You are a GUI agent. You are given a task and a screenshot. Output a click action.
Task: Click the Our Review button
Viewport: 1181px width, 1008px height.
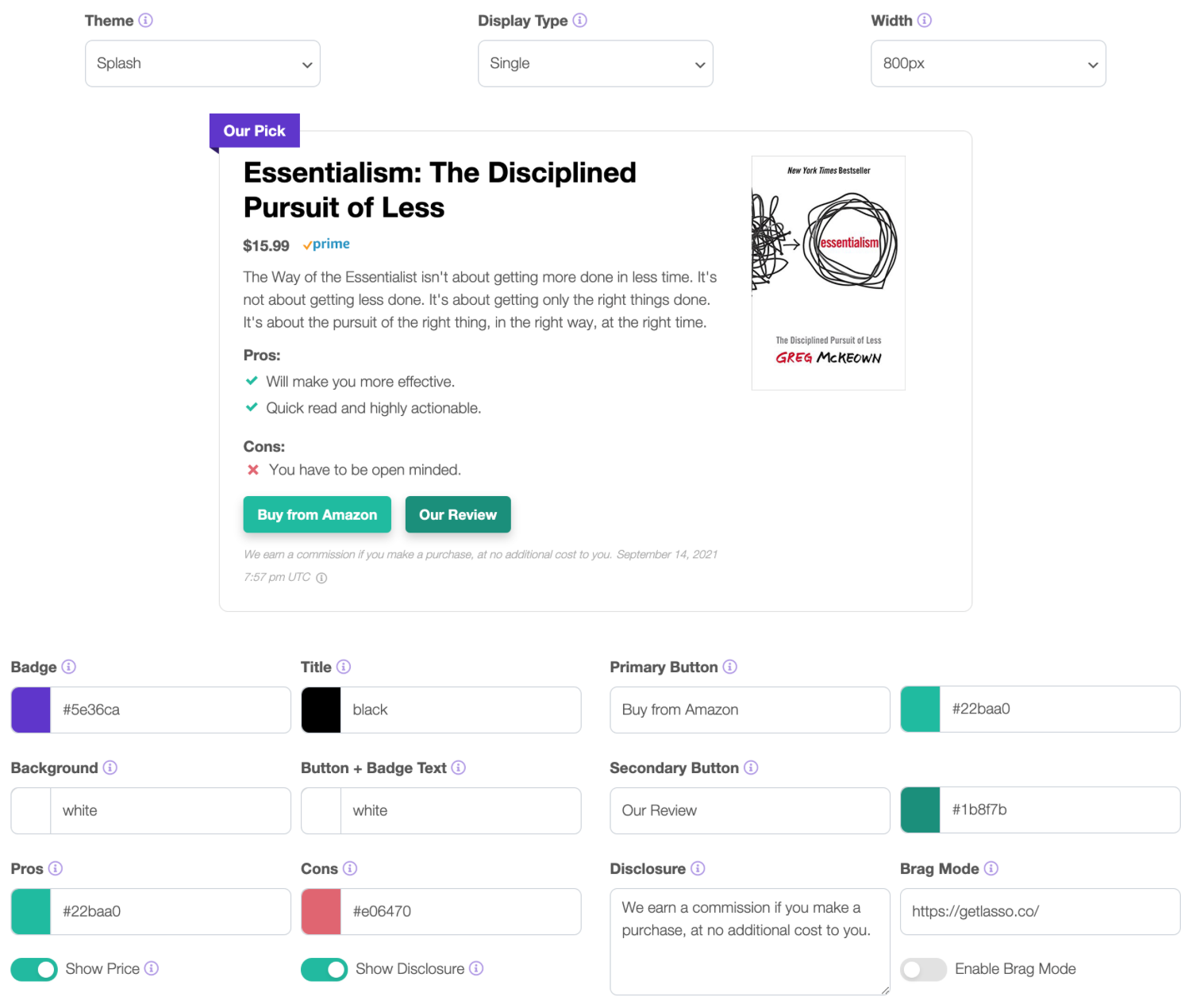point(458,515)
